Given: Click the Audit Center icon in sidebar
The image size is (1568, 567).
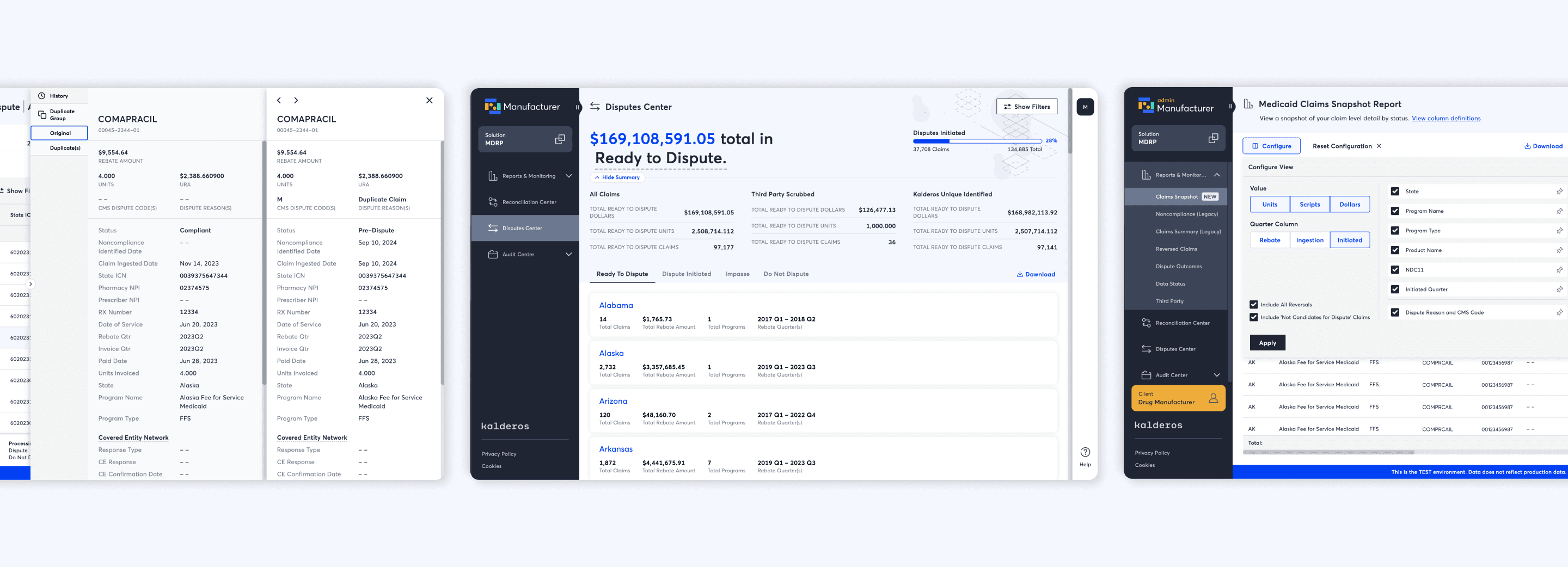Looking at the screenshot, I should 494,254.
